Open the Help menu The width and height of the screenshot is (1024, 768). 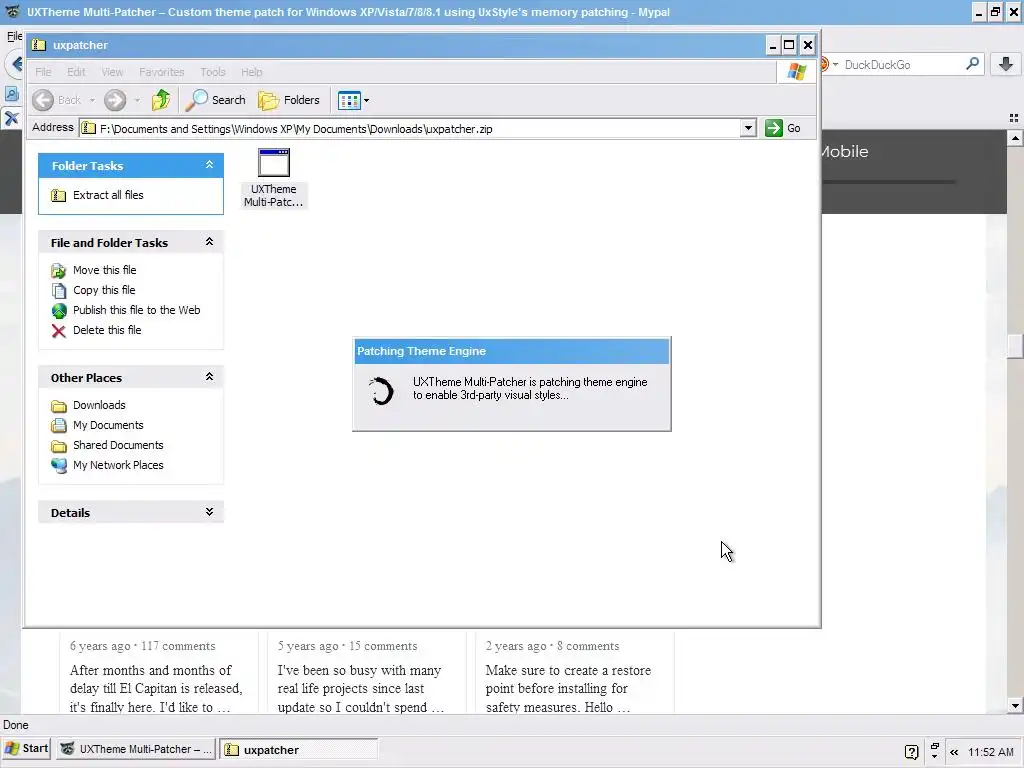[x=251, y=72]
